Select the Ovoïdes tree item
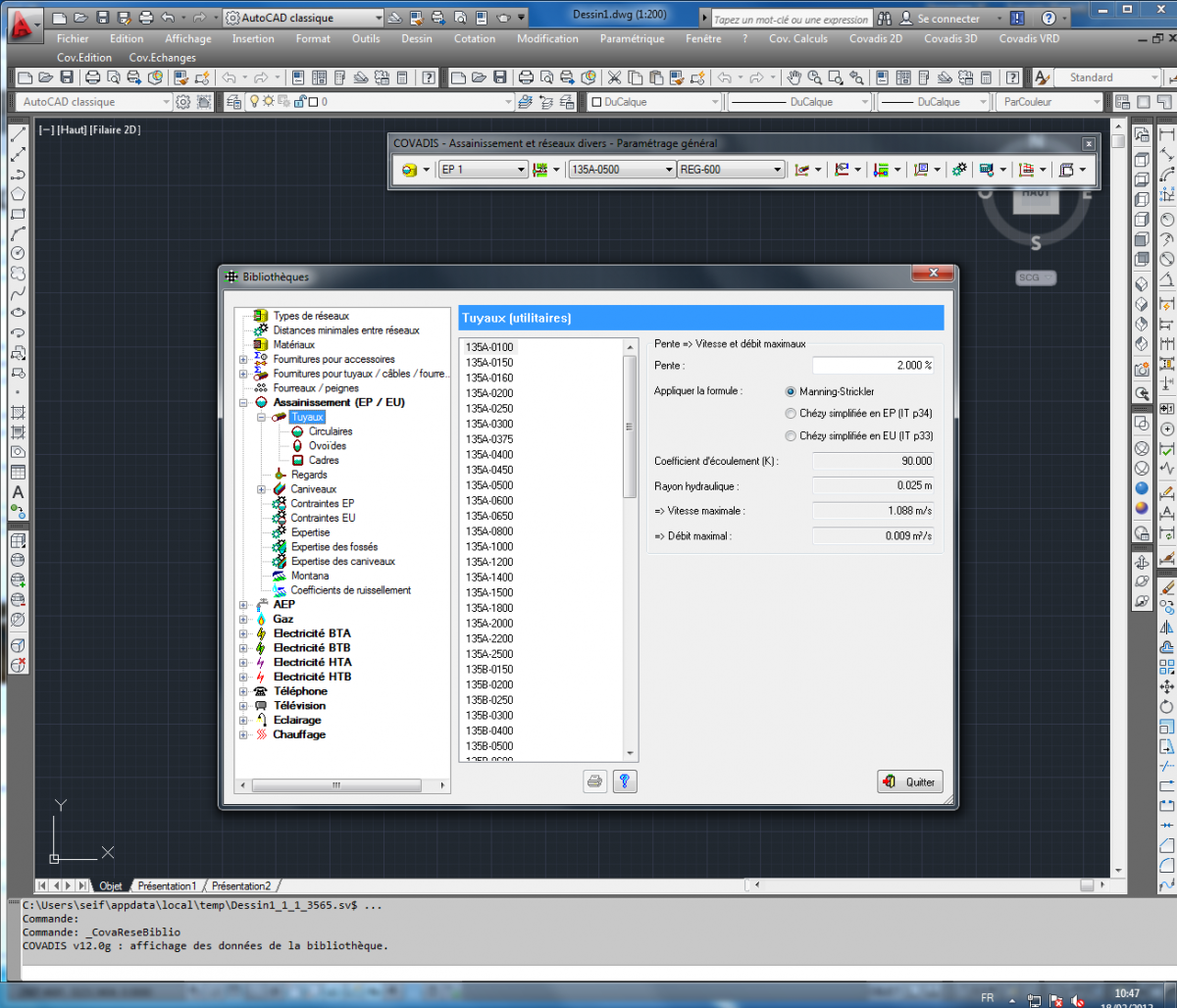This screenshot has width=1177, height=1008. [x=328, y=446]
